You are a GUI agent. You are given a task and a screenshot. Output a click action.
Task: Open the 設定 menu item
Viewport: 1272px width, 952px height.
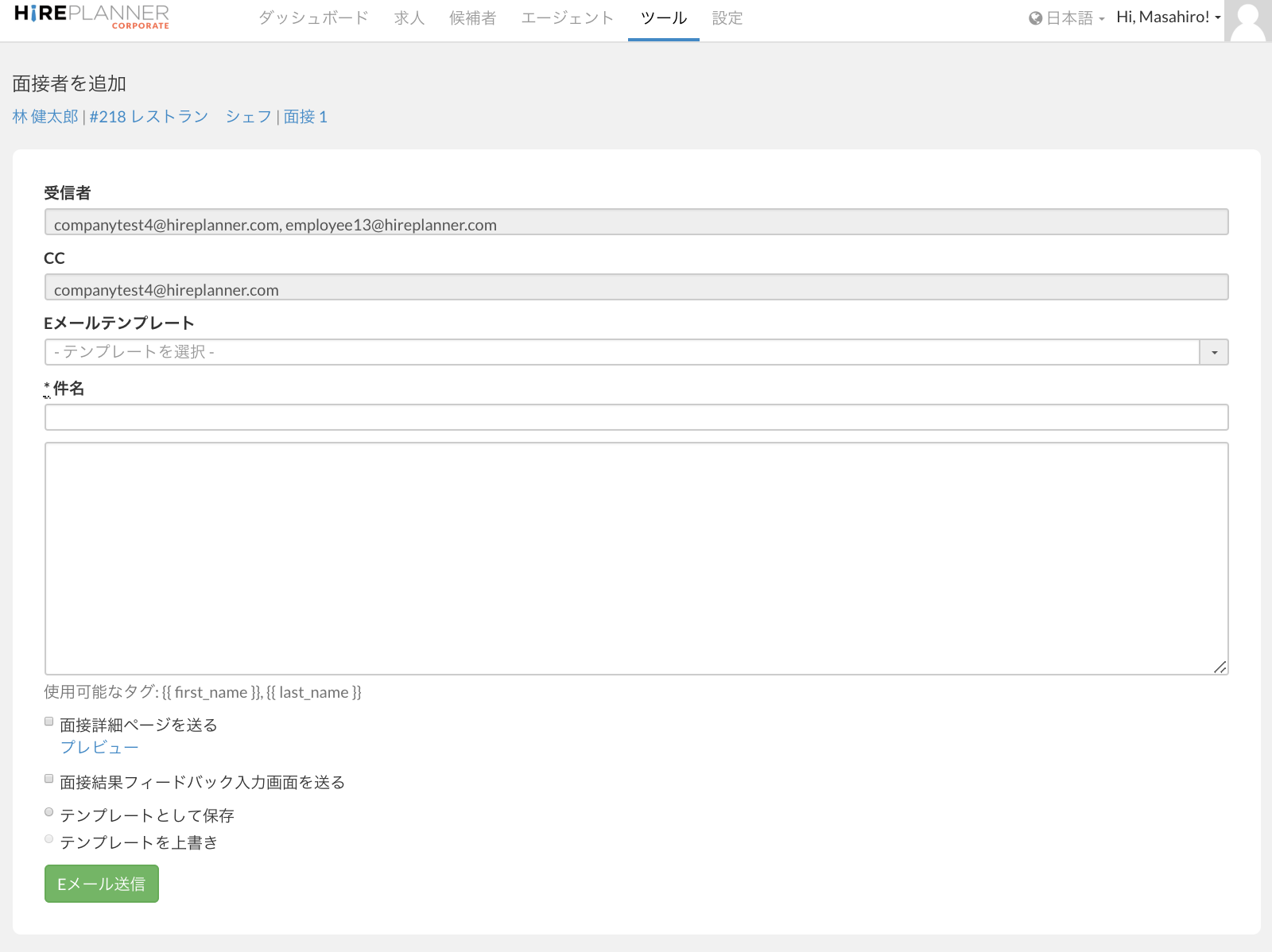(727, 18)
